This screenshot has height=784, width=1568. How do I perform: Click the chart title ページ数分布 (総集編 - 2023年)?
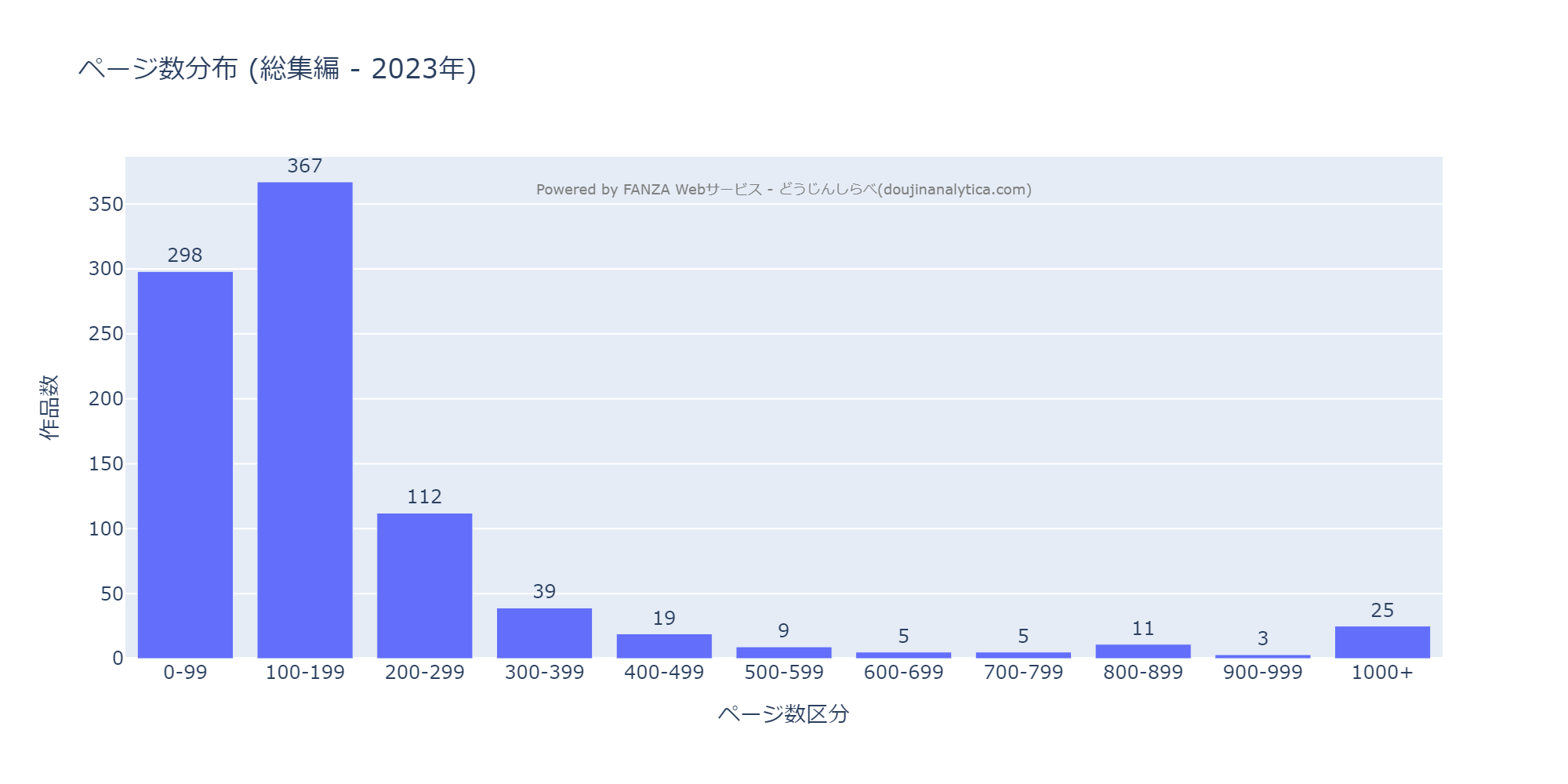click(x=278, y=69)
